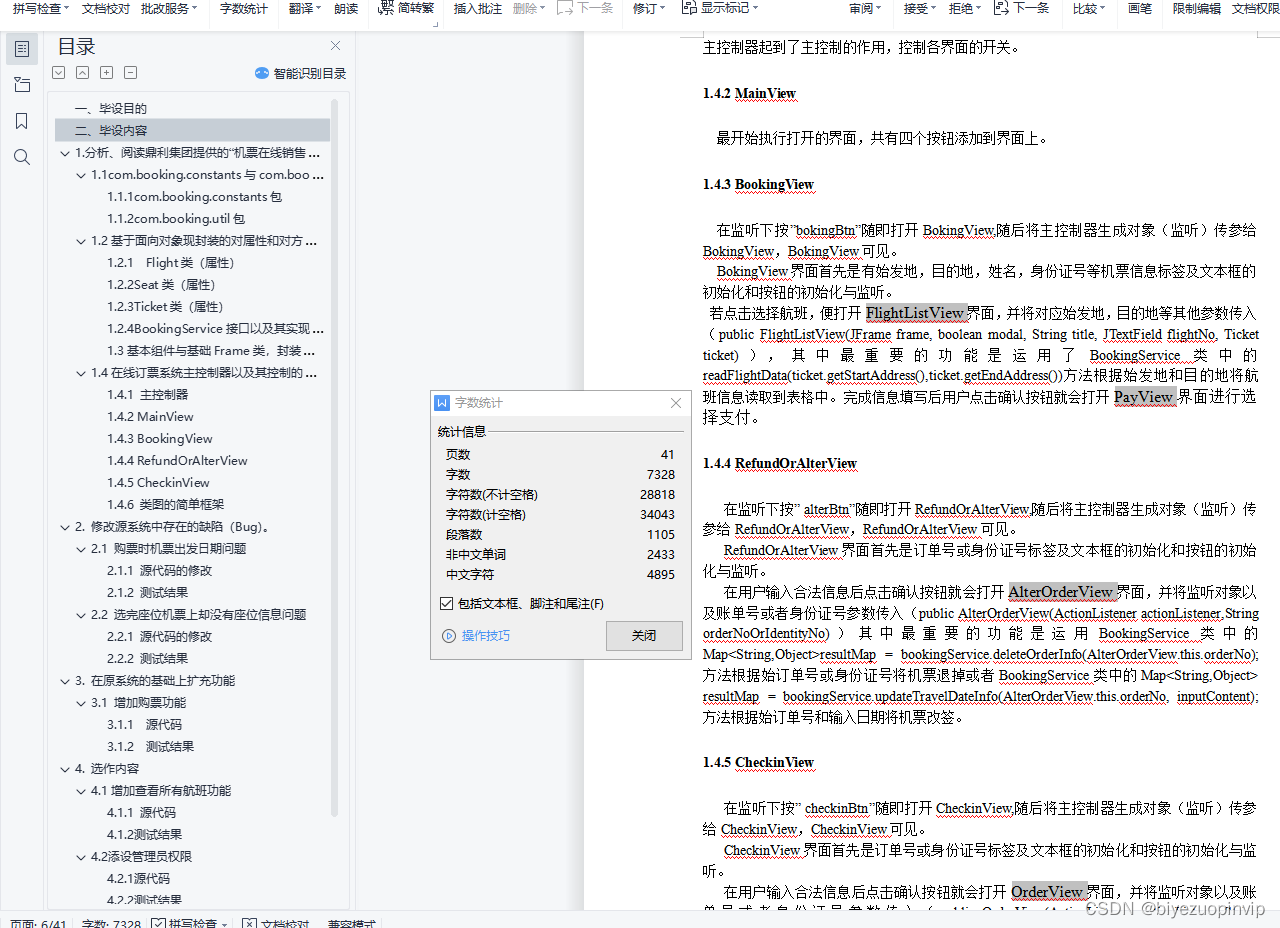
Task: Close the 目录 navigation pane
Action: 336,45
